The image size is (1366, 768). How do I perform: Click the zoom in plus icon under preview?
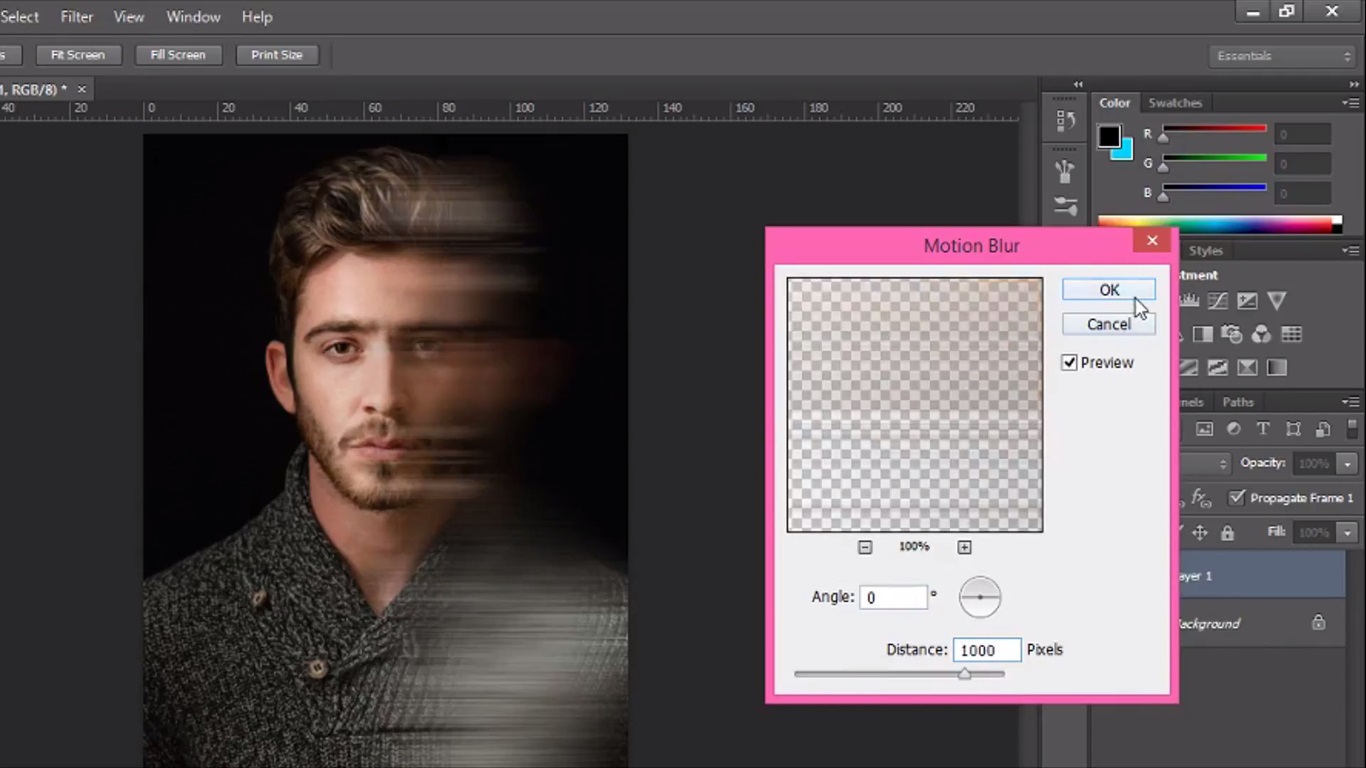pyautogui.click(x=964, y=547)
